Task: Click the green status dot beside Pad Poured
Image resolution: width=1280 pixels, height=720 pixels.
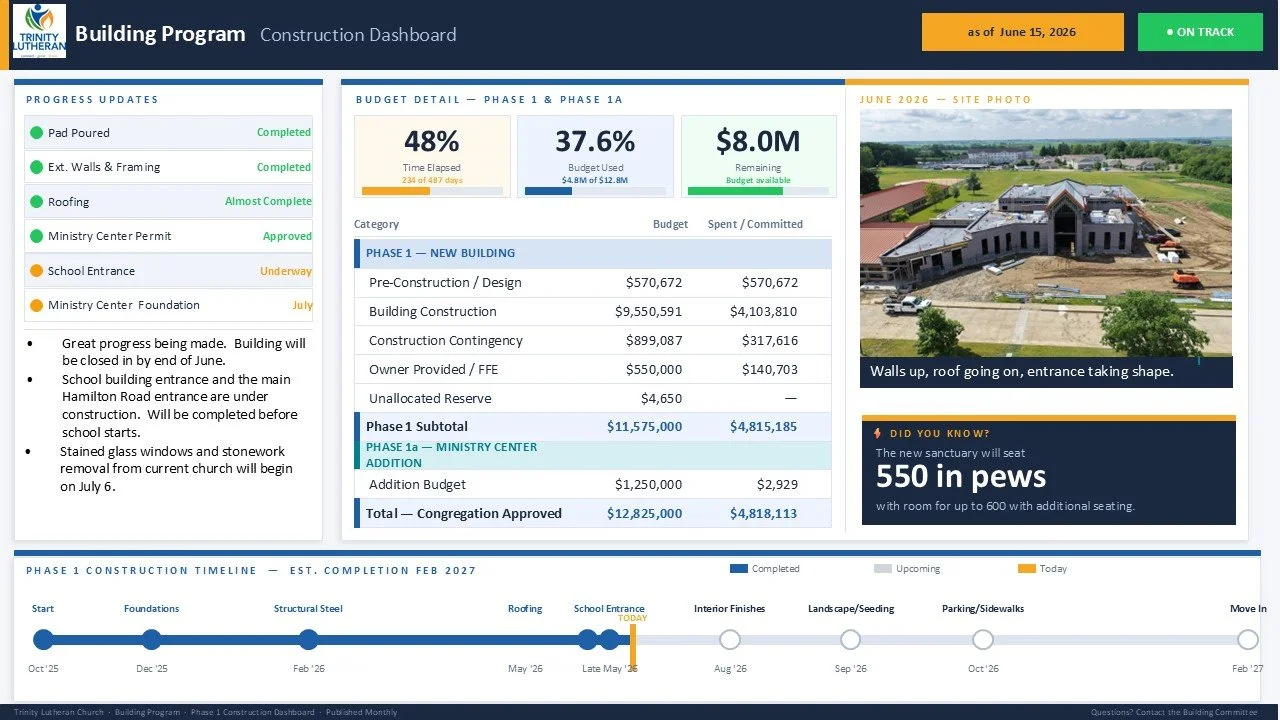Action: pos(37,132)
